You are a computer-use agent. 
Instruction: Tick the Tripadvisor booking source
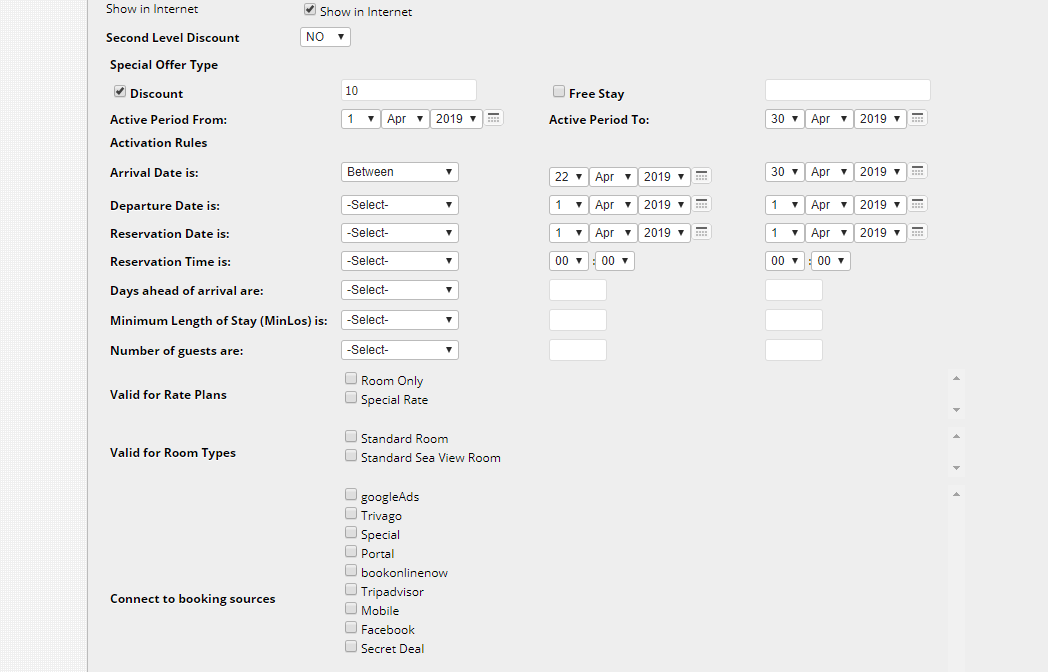click(351, 589)
